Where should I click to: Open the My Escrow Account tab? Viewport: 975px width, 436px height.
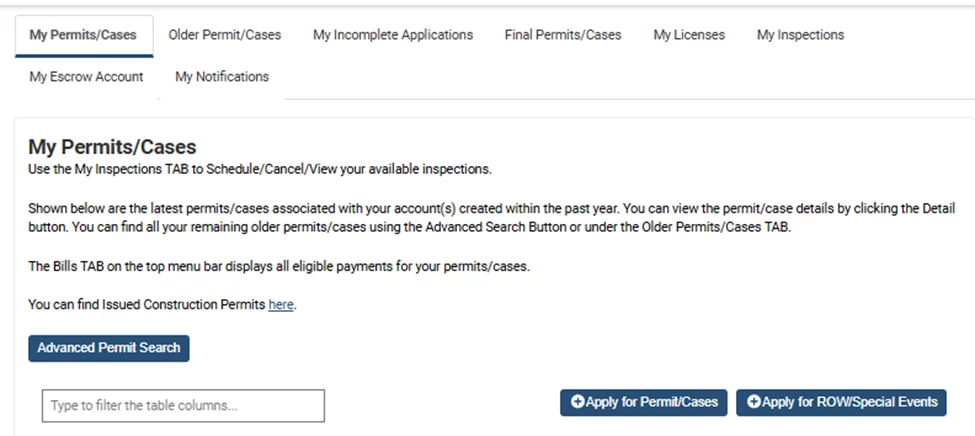[86, 77]
